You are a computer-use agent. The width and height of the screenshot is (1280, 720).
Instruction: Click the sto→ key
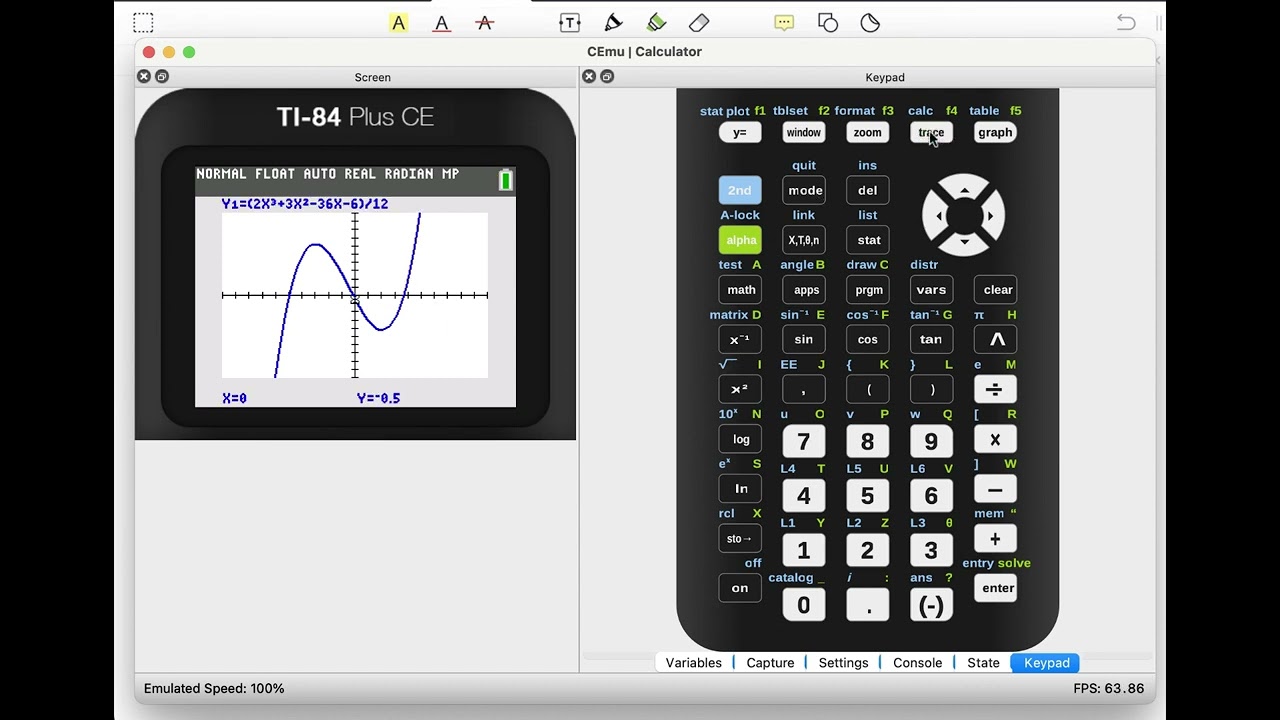(x=739, y=539)
